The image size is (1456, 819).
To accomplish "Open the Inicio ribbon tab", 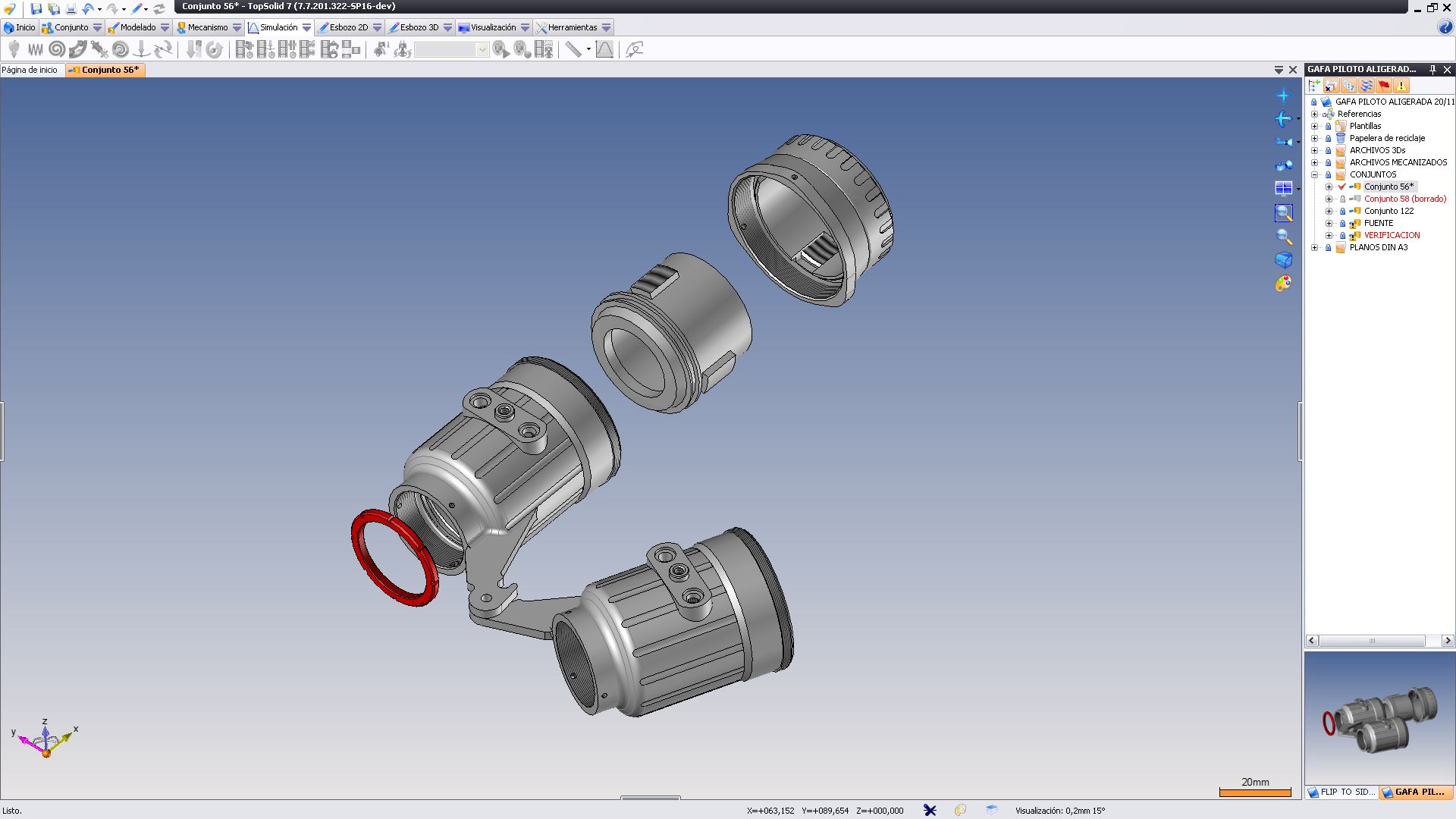I will 20,27.
